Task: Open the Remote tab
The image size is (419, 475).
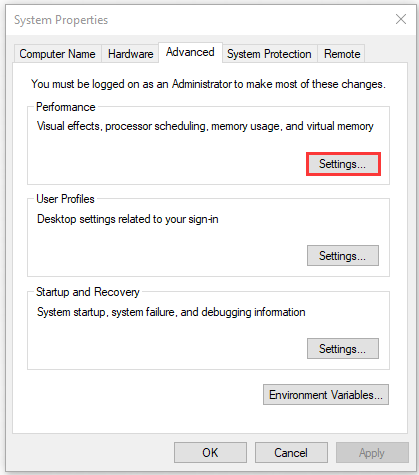Action: coord(342,54)
